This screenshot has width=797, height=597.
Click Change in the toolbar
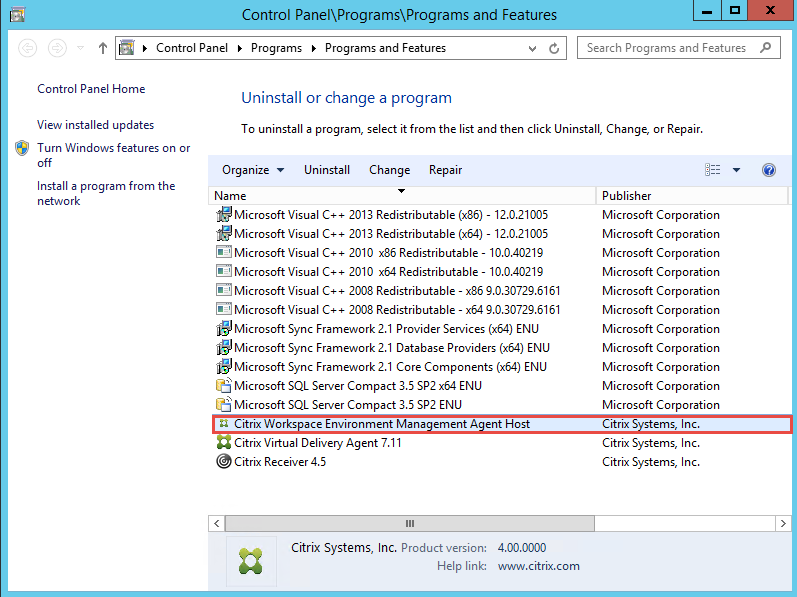click(x=389, y=170)
